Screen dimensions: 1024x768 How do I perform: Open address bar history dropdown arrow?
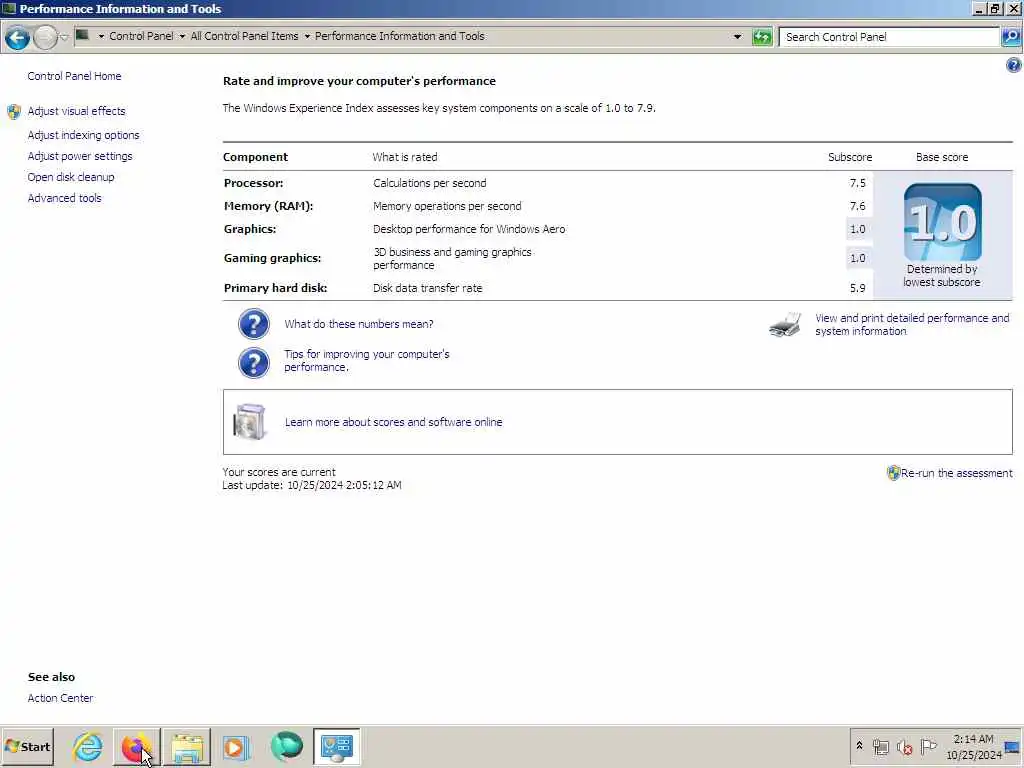[737, 37]
